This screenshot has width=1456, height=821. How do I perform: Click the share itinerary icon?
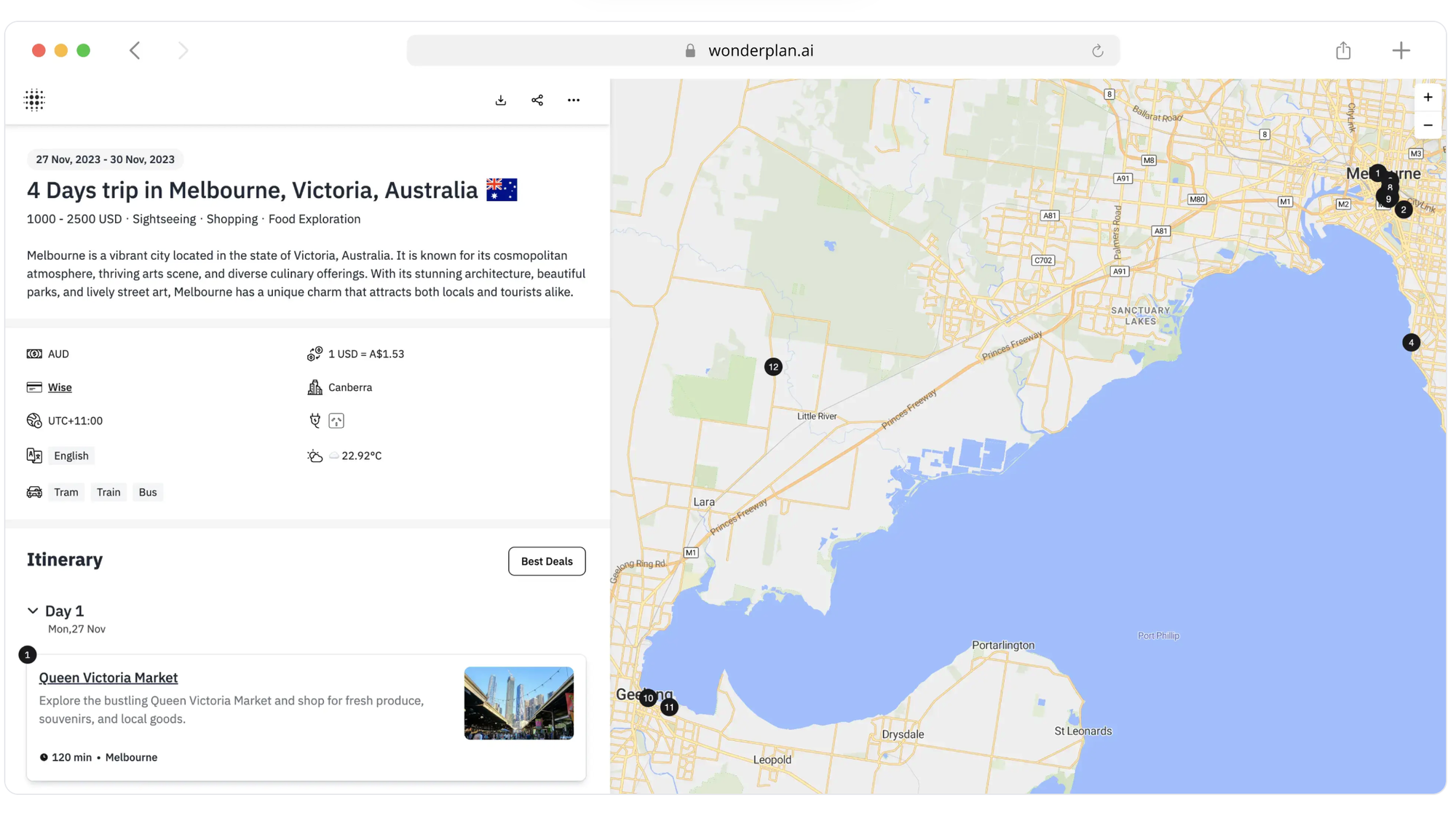point(537,100)
